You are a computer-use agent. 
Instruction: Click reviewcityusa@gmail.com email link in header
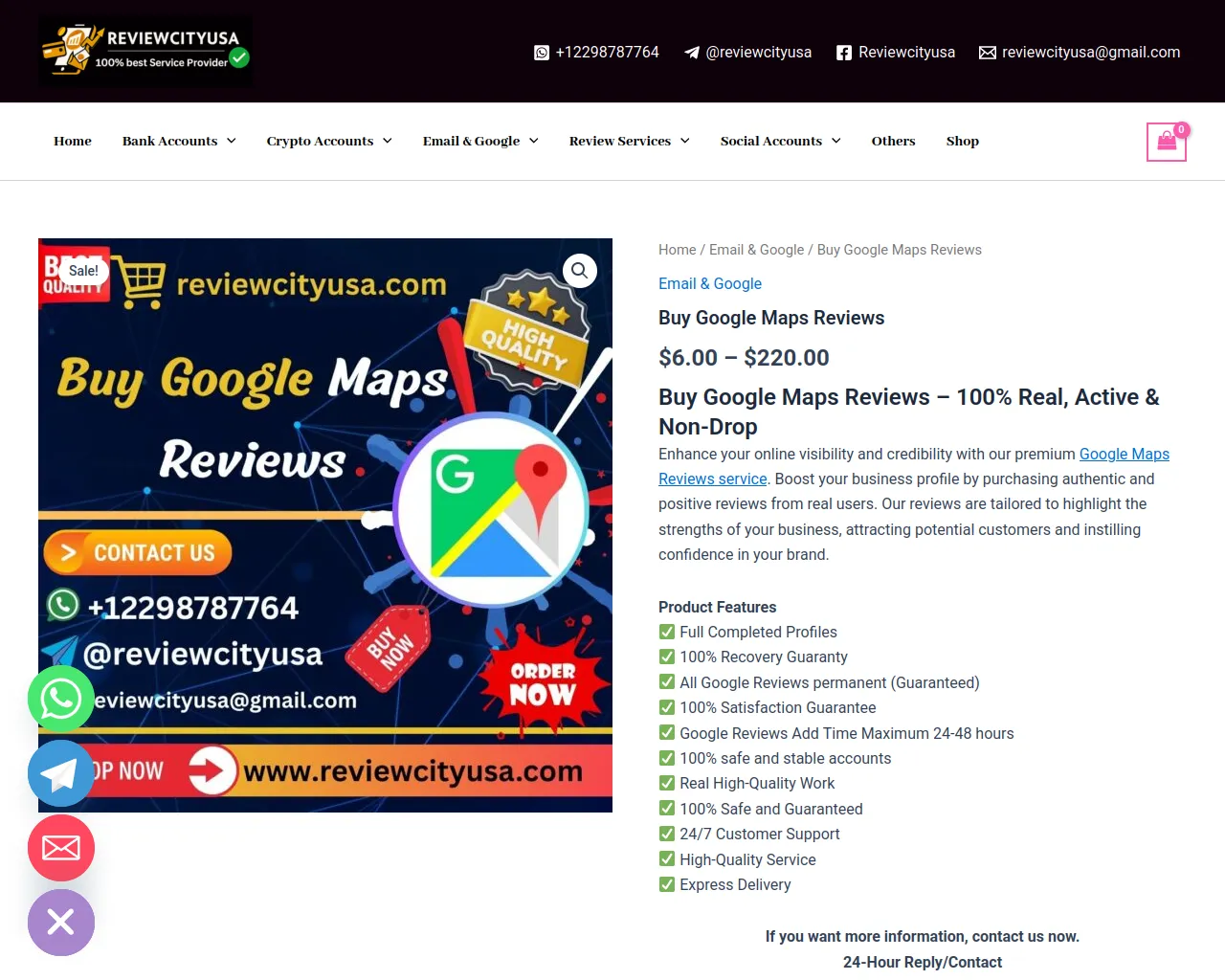click(x=1091, y=53)
